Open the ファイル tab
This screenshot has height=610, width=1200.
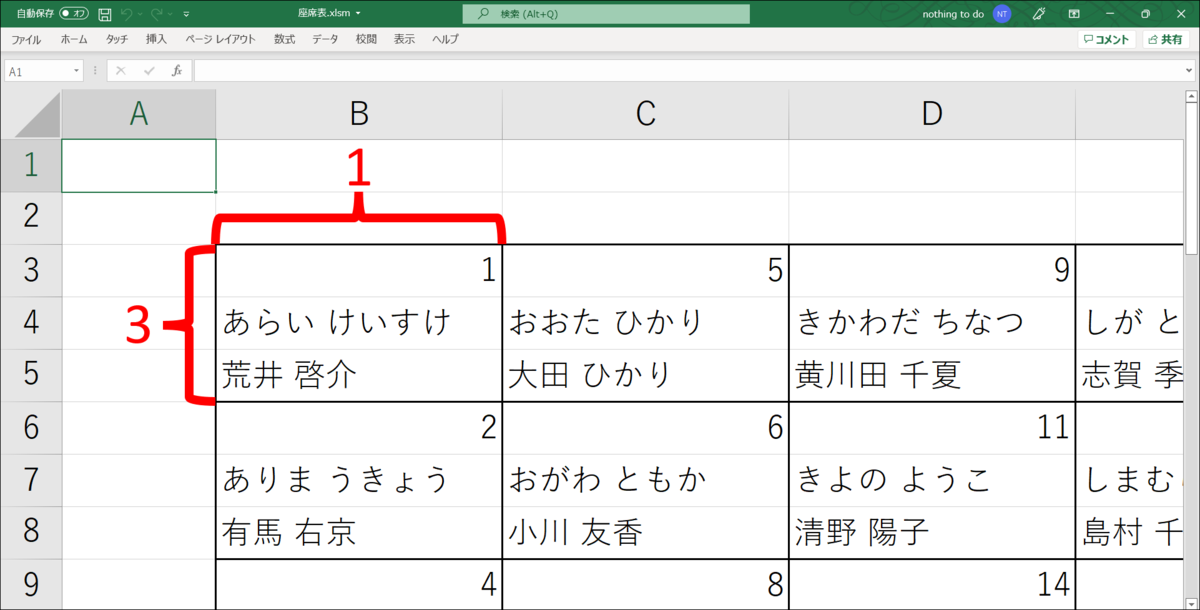coord(26,39)
